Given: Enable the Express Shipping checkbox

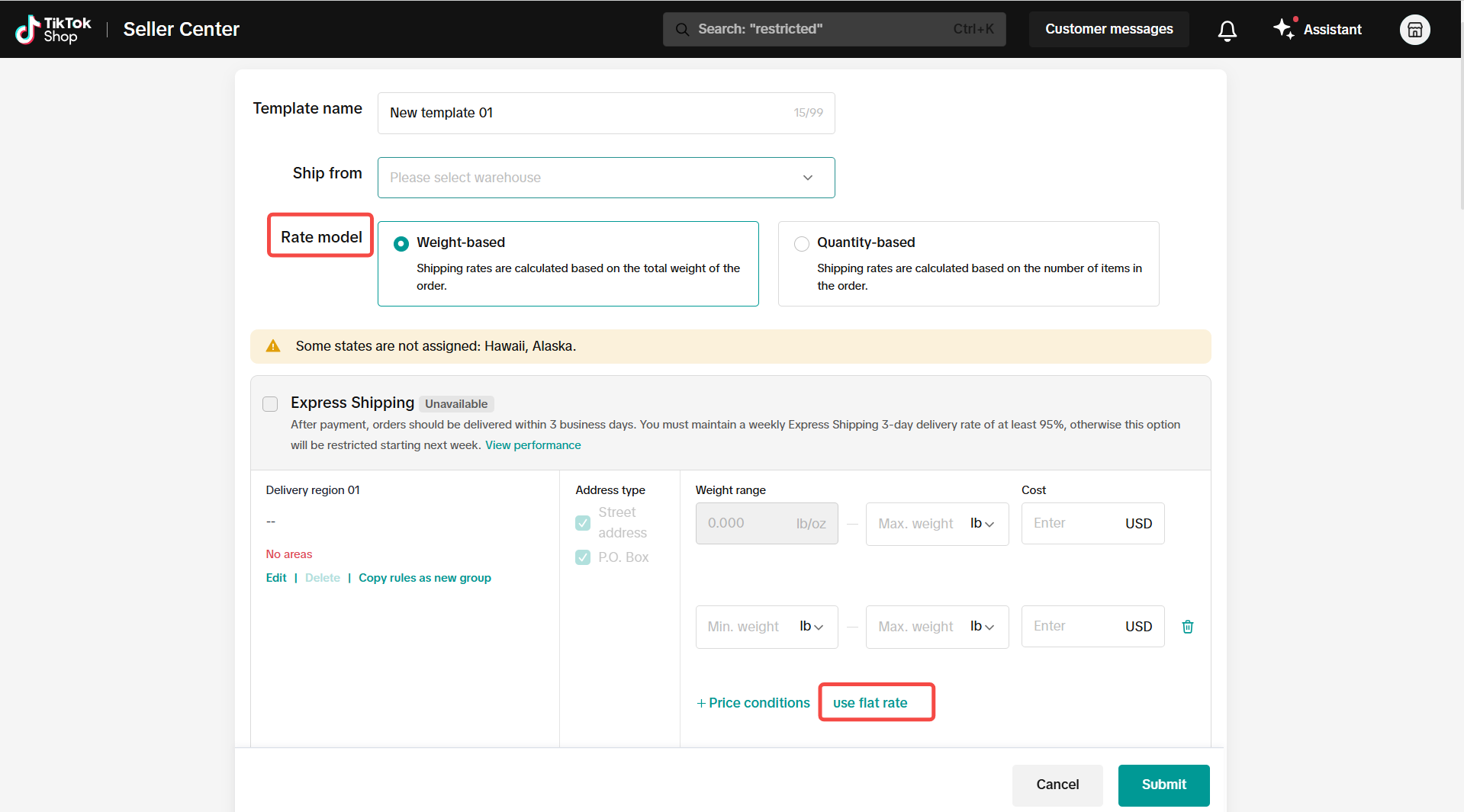Looking at the screenshot, I should (x=270, y=404).
